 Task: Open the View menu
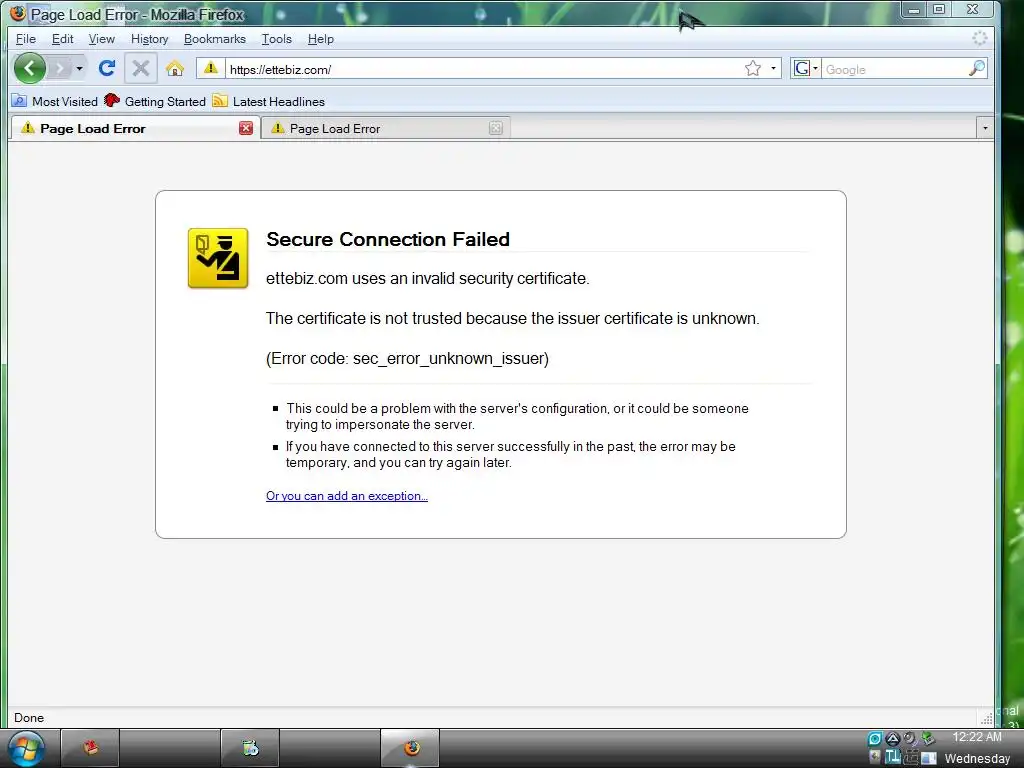click(x=101, y=39)
